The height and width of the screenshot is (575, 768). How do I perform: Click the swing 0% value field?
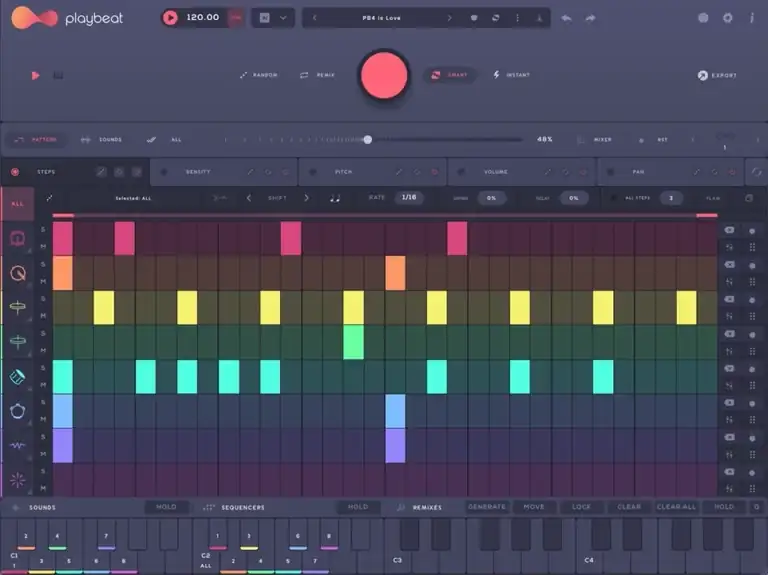tap(491, 198)
